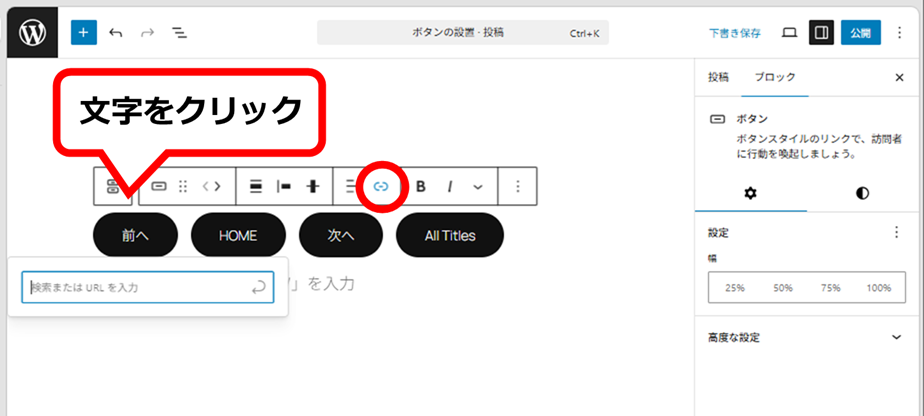Click the HOME button block

238,236
